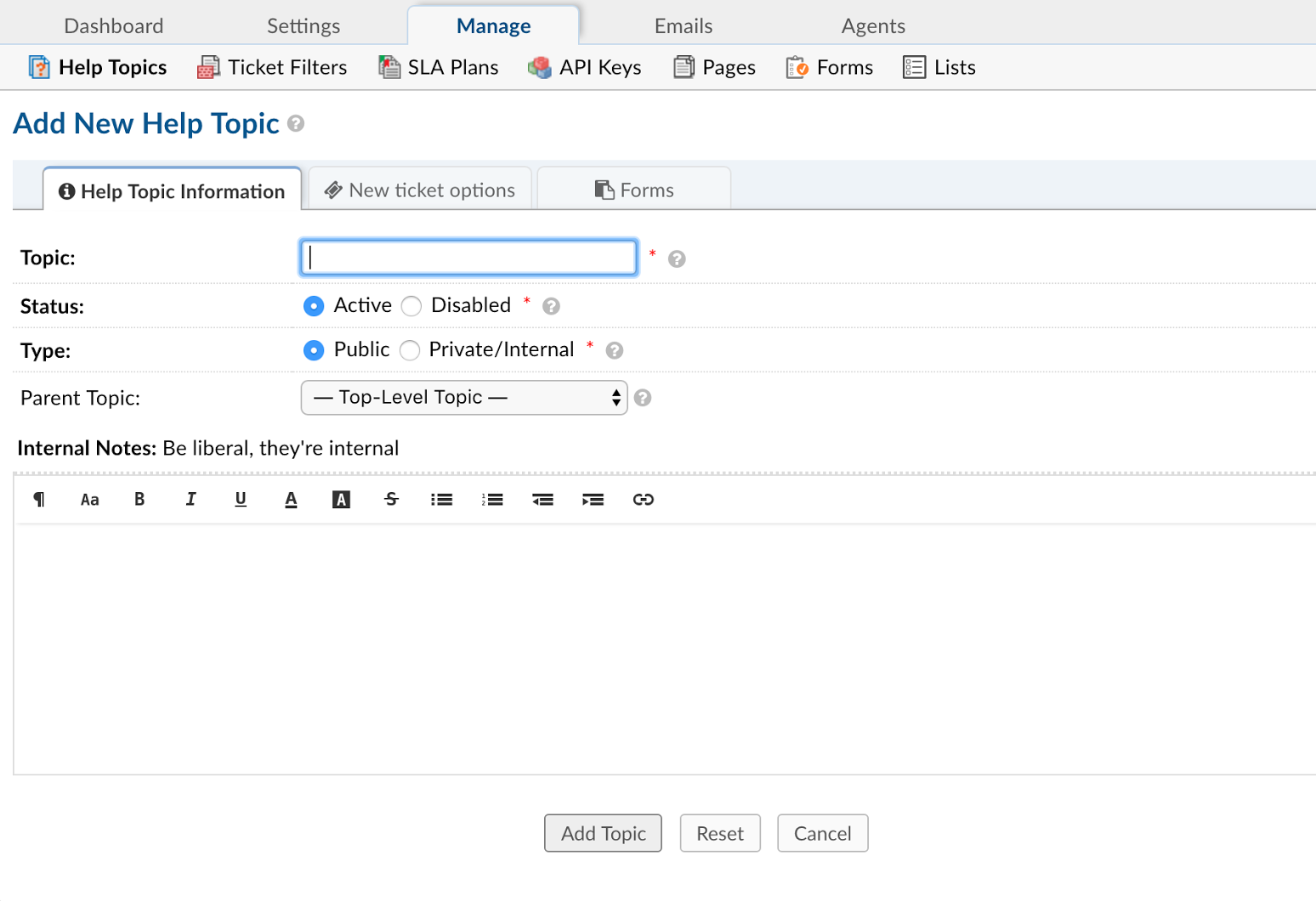Insert a bulleted list in the editor

[441, 500]
